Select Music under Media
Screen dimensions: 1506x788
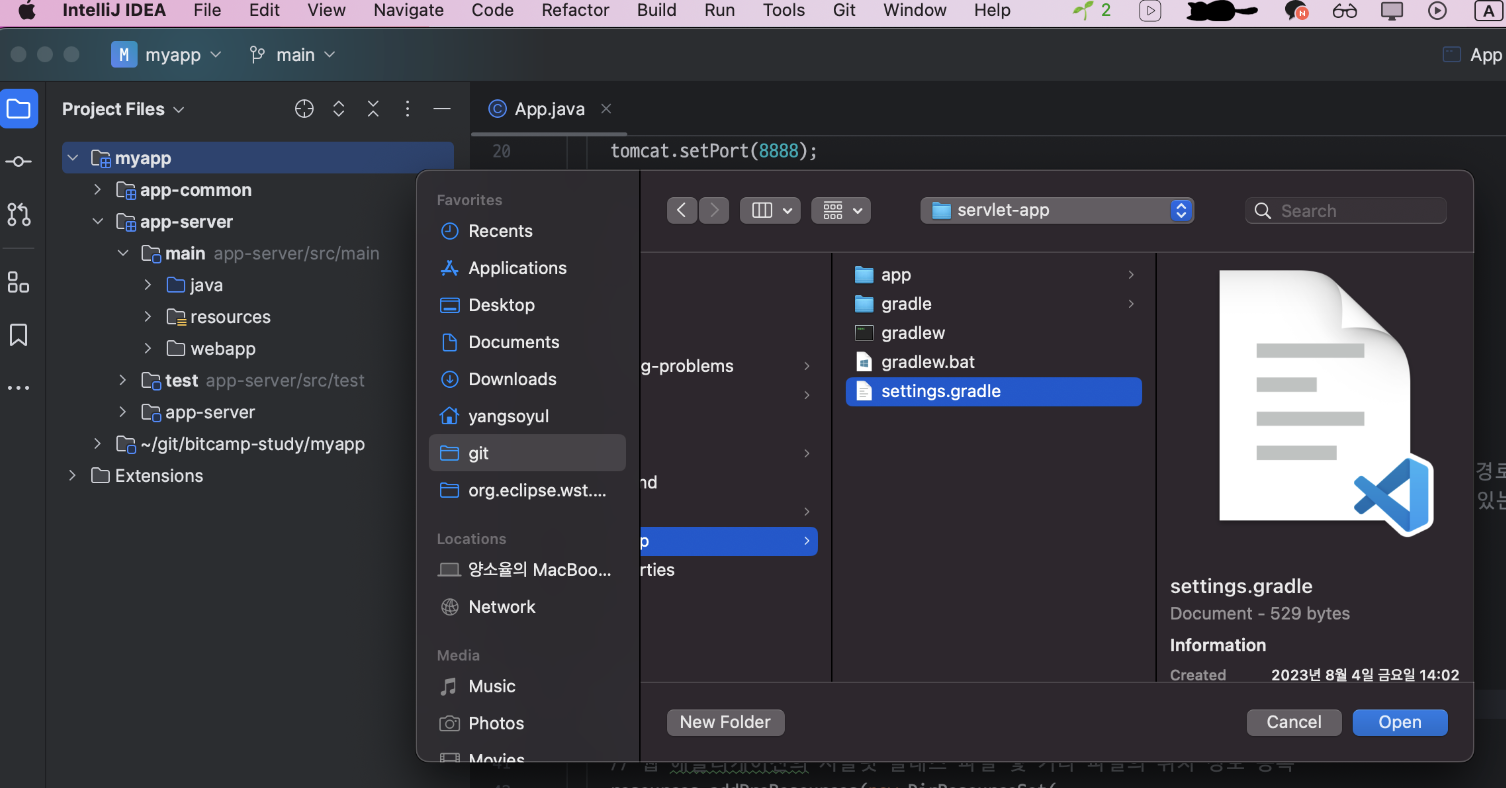click(x=527, y=686)
